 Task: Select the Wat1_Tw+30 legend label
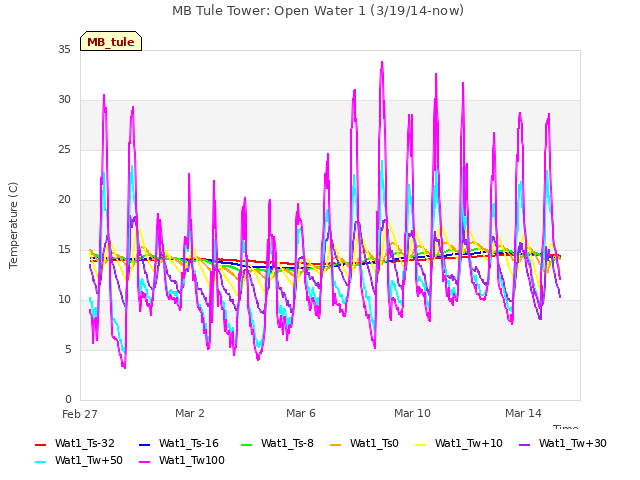coord(573,444)
